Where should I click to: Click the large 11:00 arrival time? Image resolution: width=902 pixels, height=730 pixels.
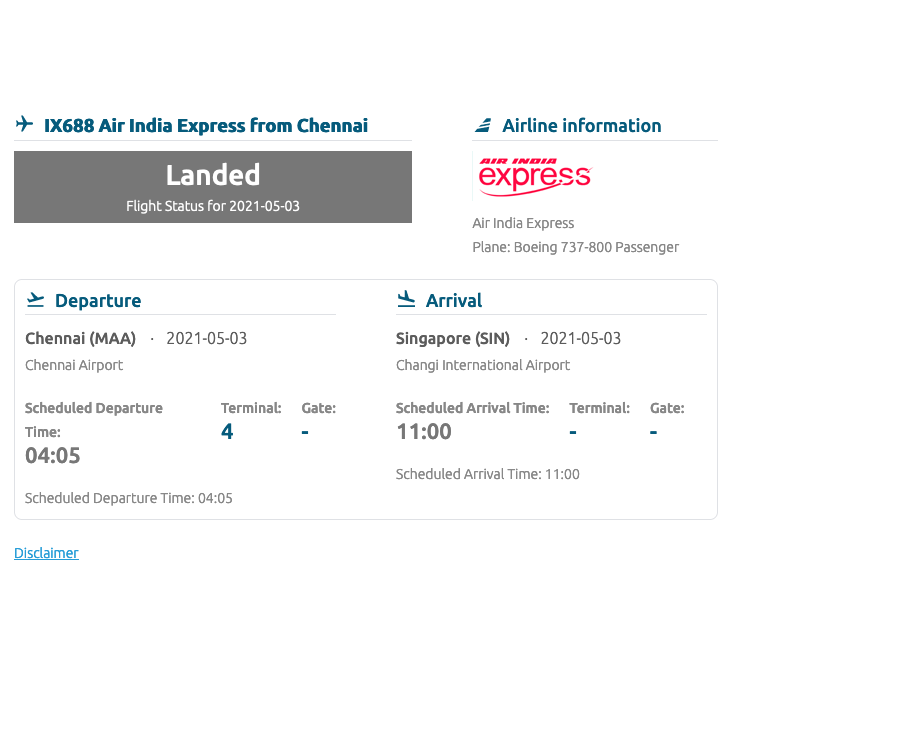[424, 431]
